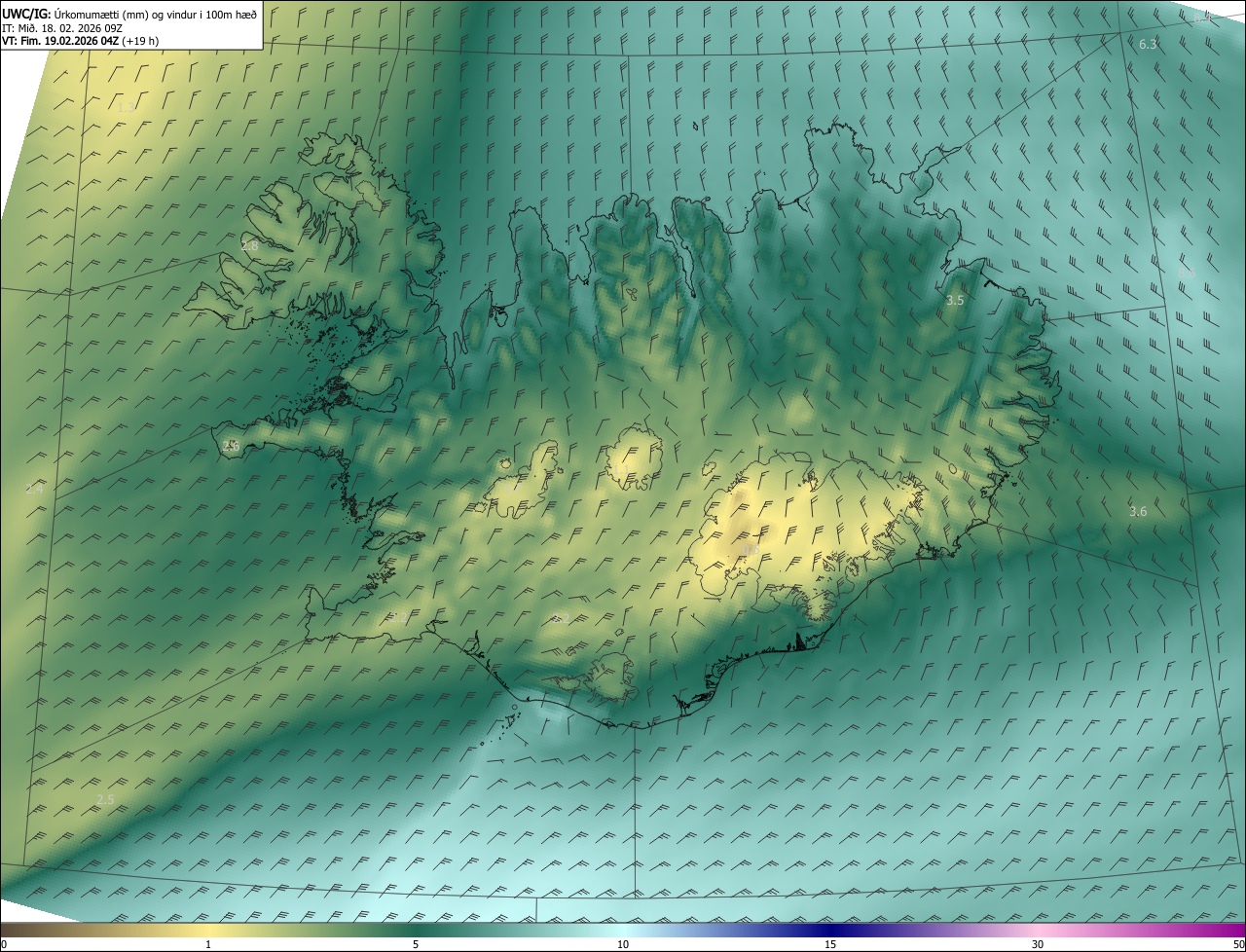Screen dimensions: 1246x952
Task: Click the 0 tick on the color scale
Action: (x=3, y=944)
